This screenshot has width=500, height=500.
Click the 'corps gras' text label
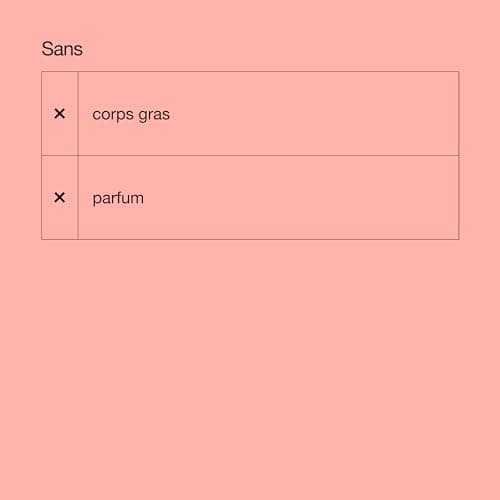131,115
